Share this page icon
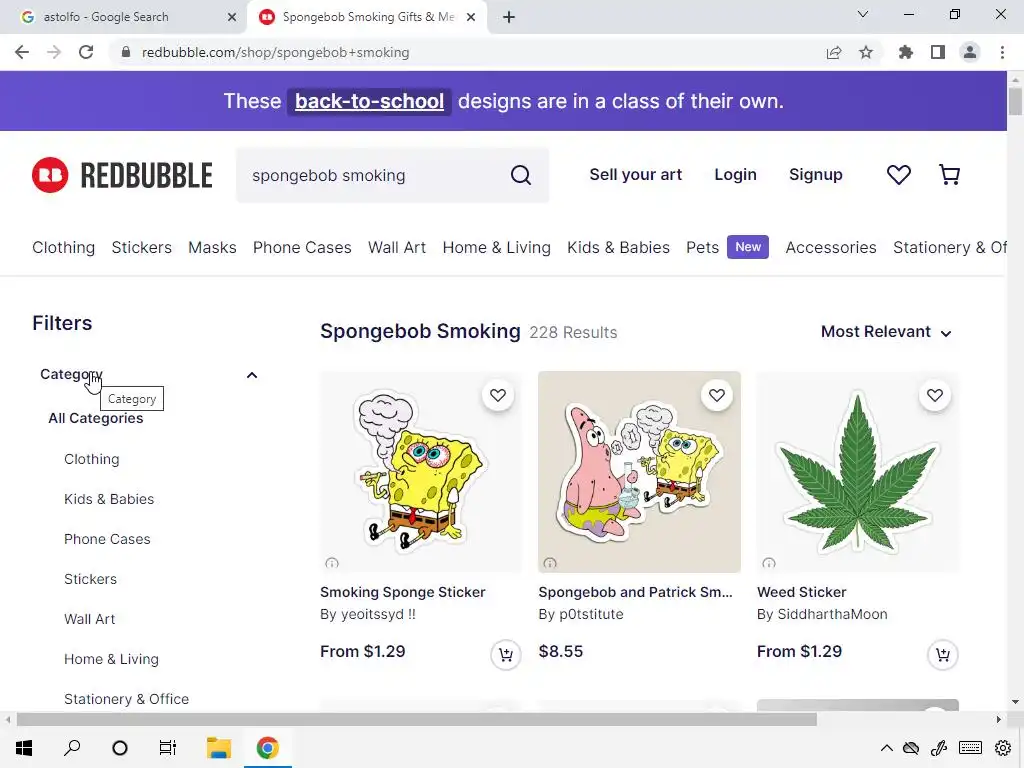1024x768 pixels. click(x=834, y=52)
